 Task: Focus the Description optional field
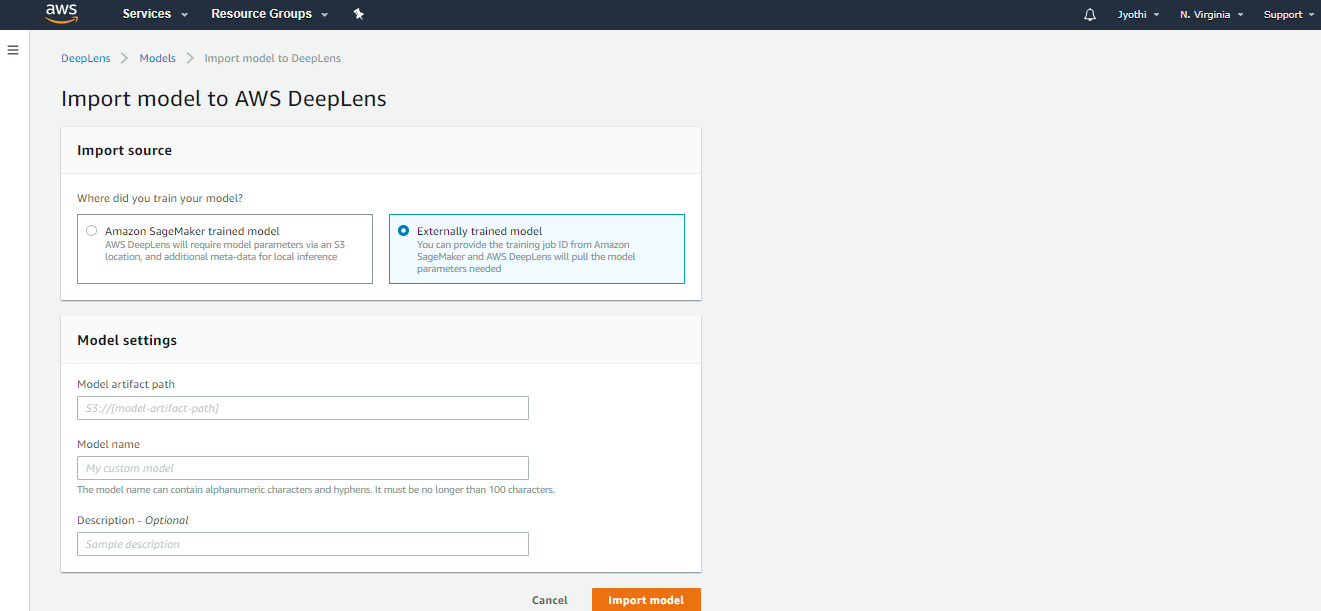tap(303, 544)
